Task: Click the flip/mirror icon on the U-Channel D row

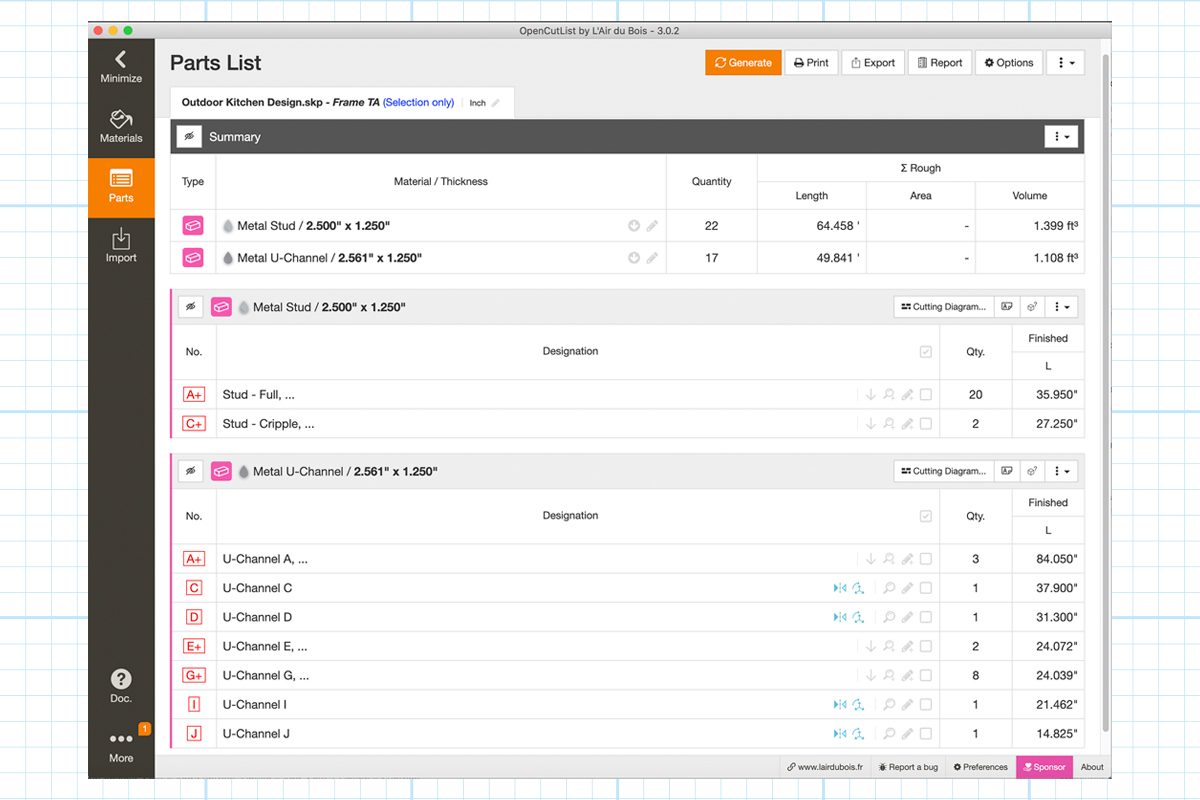Action: click(839, 617)
